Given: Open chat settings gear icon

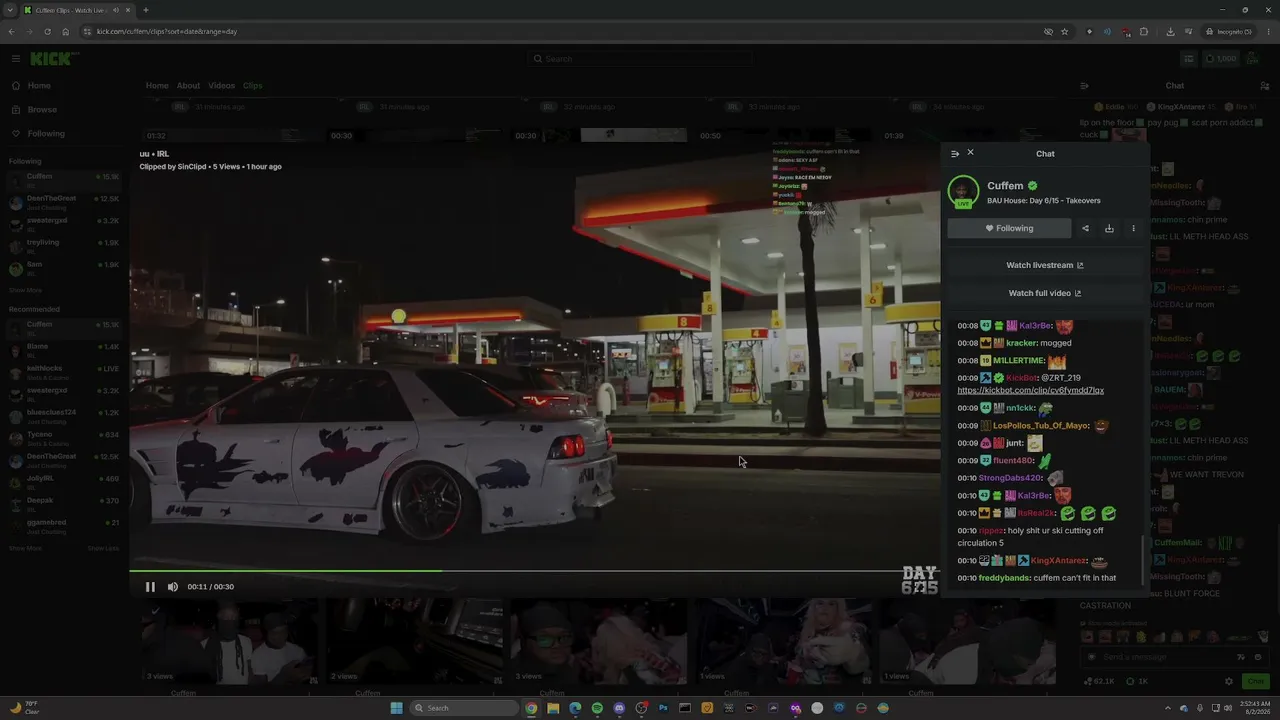Looking at the screenshot, I should pyautogui.click(x=1229, y=681).
